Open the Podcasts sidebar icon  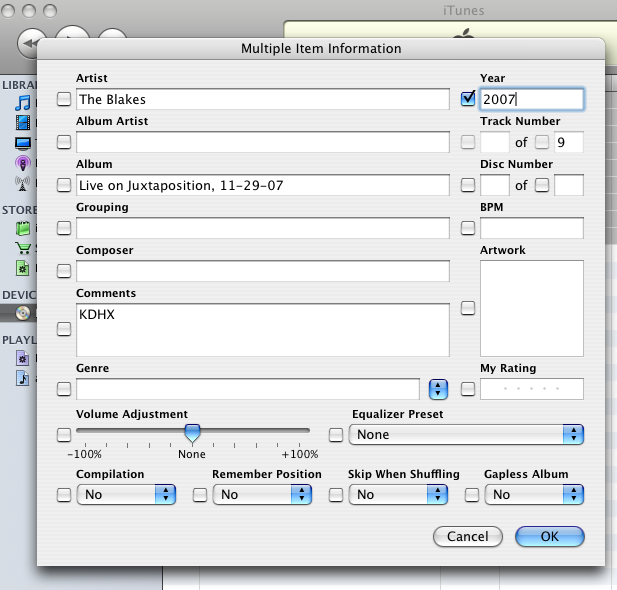[x=22, y=162]
